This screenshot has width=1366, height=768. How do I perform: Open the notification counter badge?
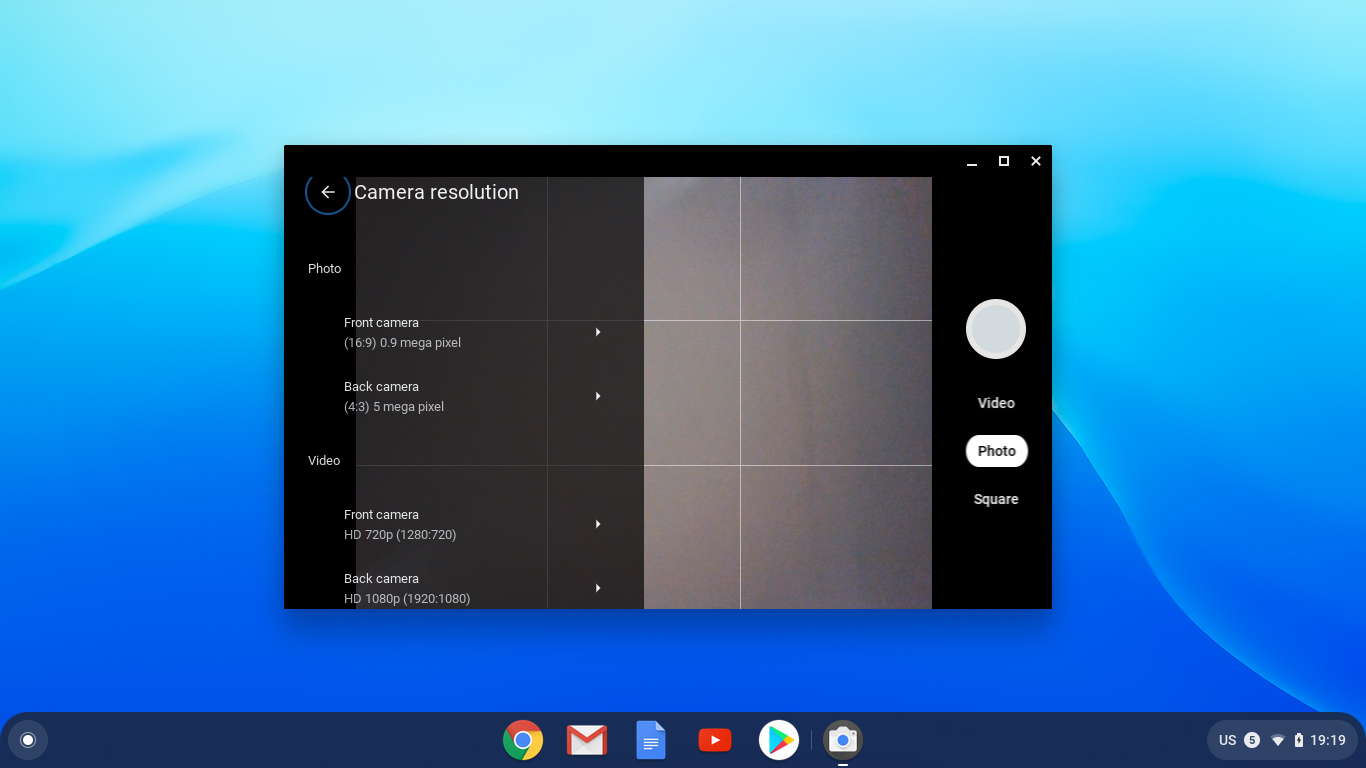coord(1252,740)
